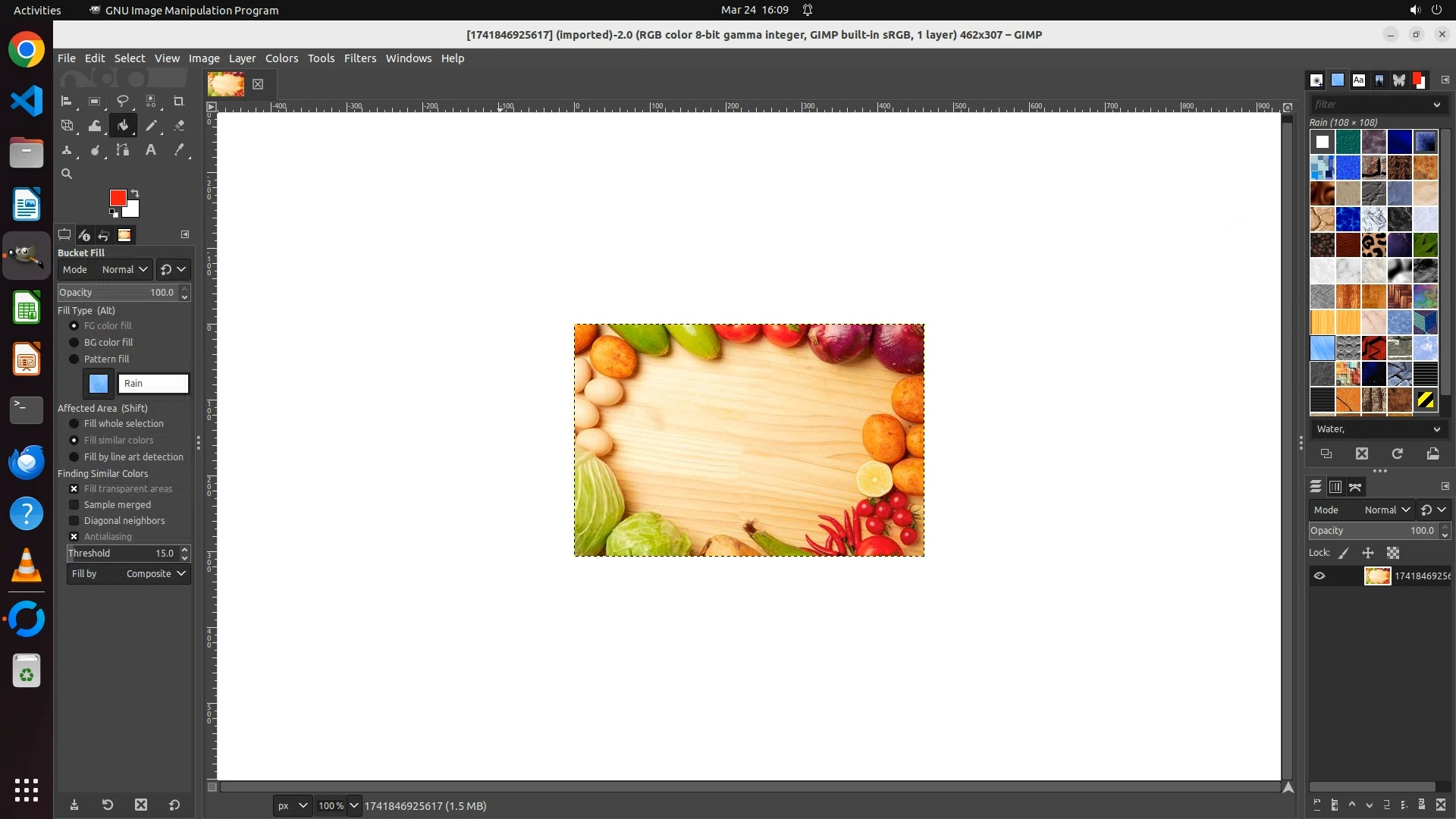
Task: Choose Fill whole selection option
Action: click(x=74, y=424)
